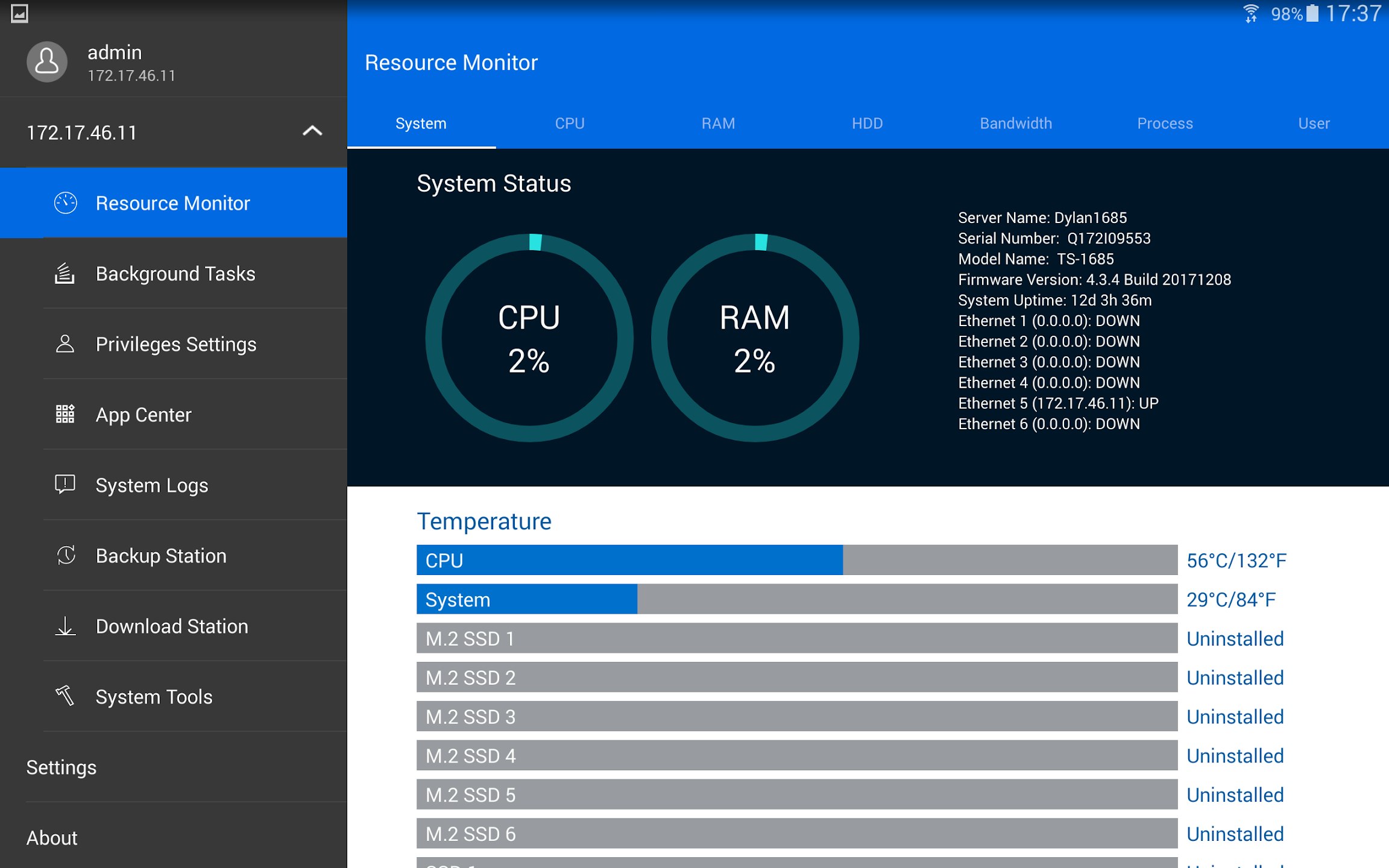This screenshot has height=868, width=1389.
Task: Tap the Uninstalled label for M.2 SSD 1
Action: pyautogui.click(x=1235, y=638)
